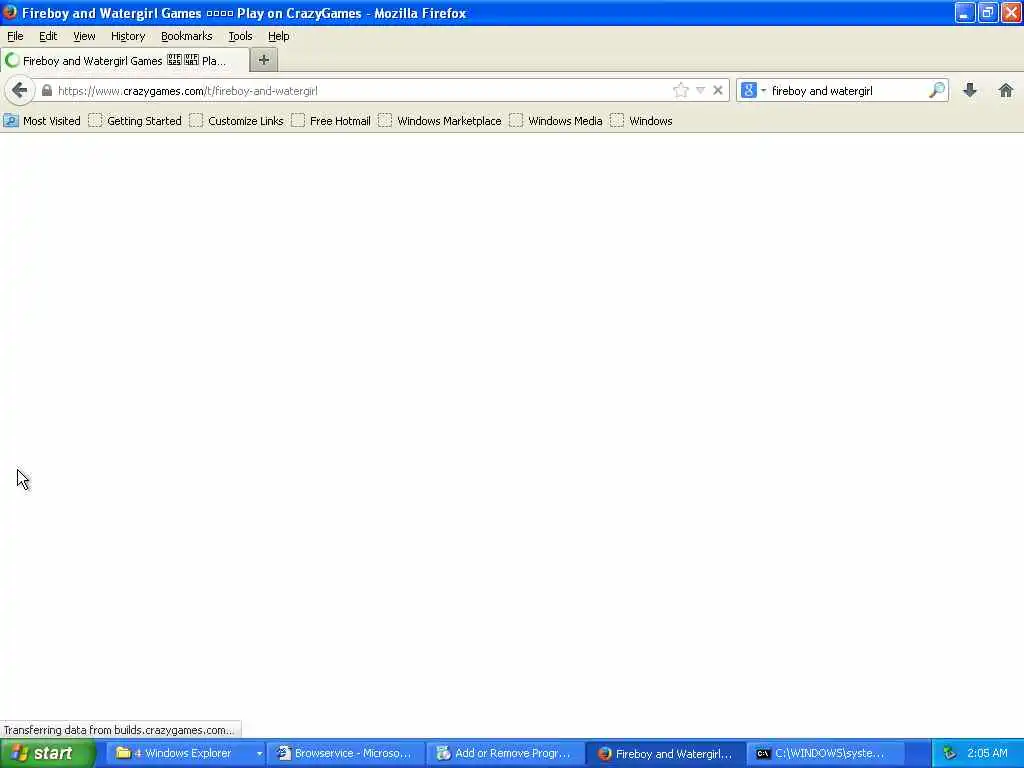Open the Downloads arrow button
This screenshot has width=1024, height=768.
[x=970, y=90]
